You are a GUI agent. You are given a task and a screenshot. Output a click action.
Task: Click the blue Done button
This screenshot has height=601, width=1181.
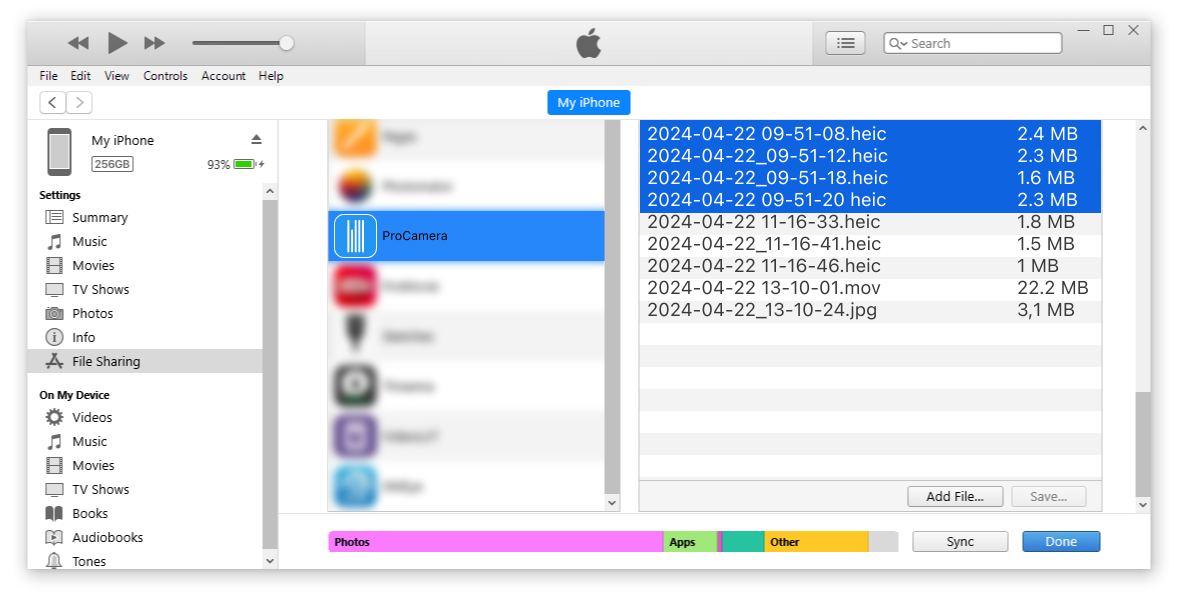[x=1060, y=541]
